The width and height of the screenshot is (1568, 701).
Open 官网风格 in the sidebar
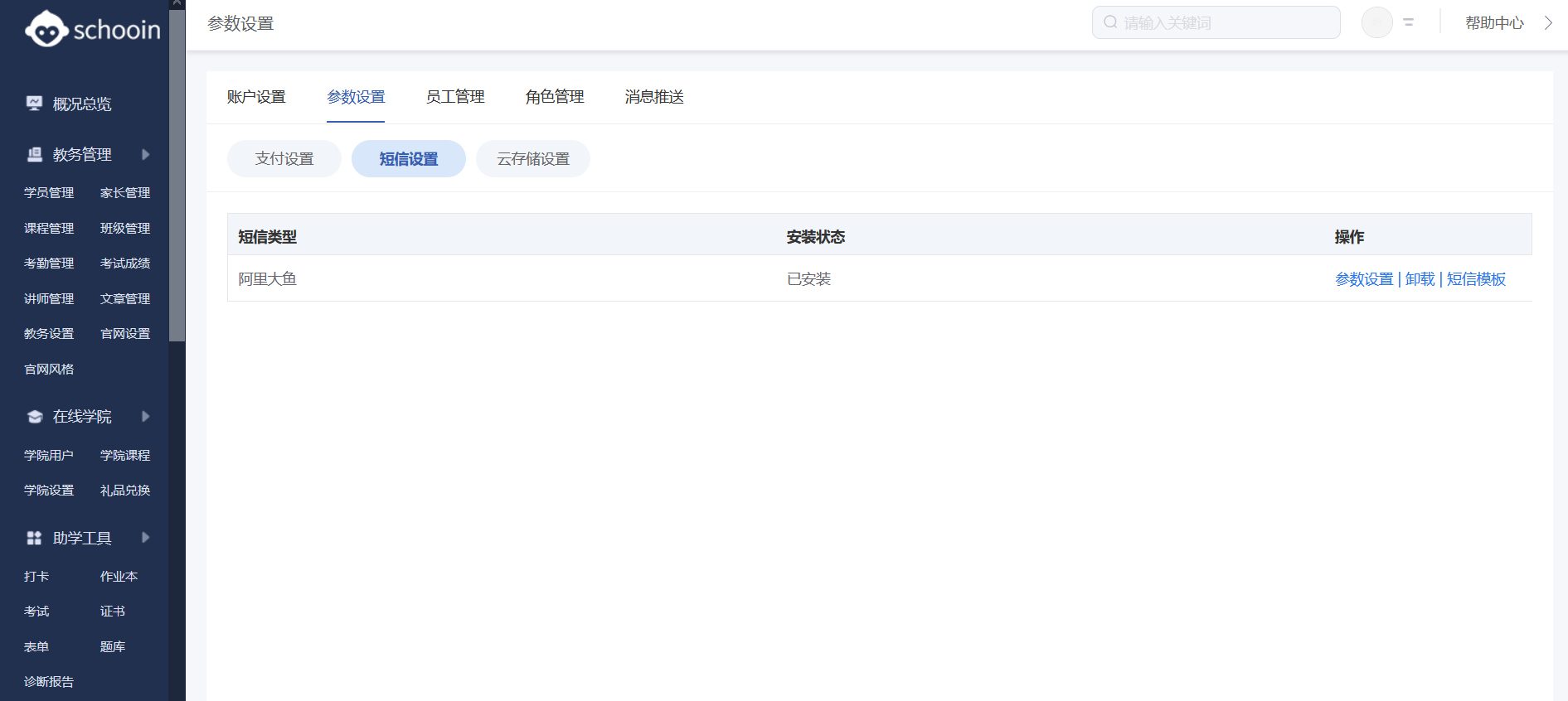click(49, 369)
